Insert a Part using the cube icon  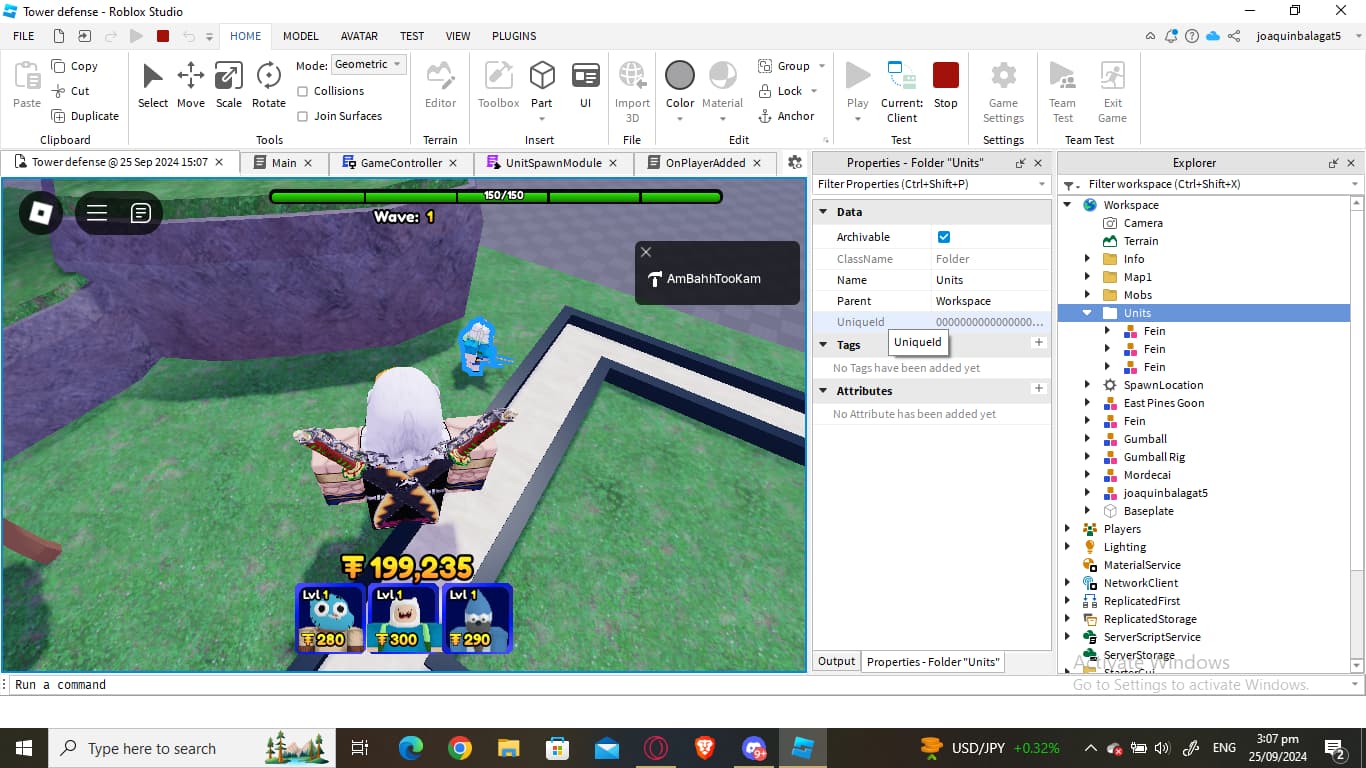point(542,85)
